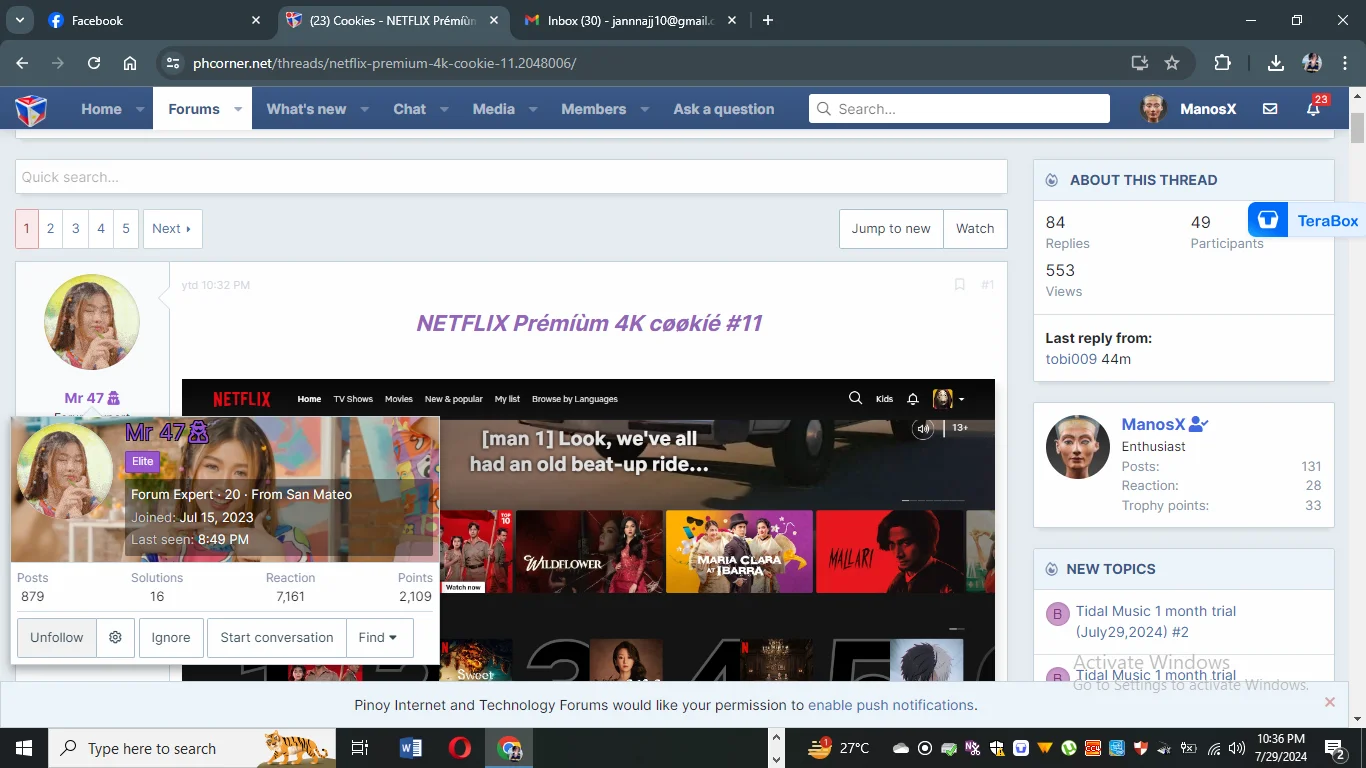Start conversation with Mr 47
This screenshot has height=768, width=1366.
[x=277, y=637]
